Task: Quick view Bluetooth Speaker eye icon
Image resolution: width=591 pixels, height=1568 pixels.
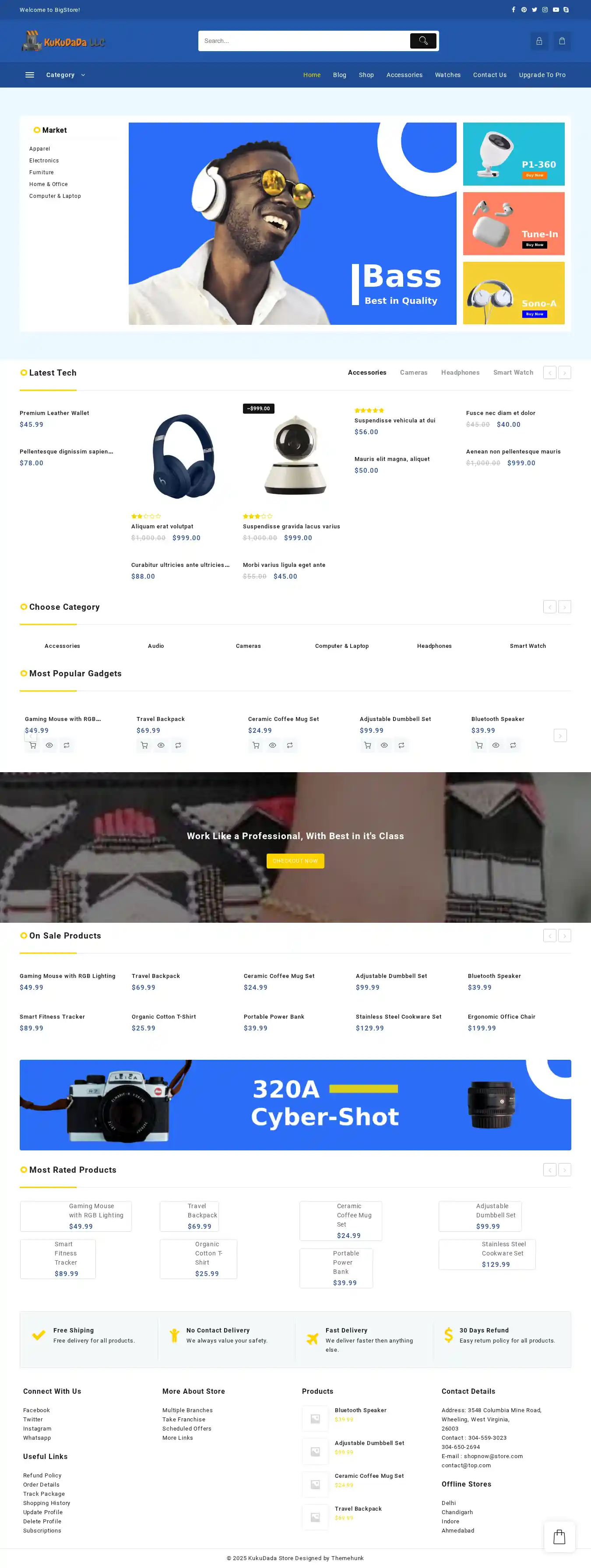Action: click(496, 745)
